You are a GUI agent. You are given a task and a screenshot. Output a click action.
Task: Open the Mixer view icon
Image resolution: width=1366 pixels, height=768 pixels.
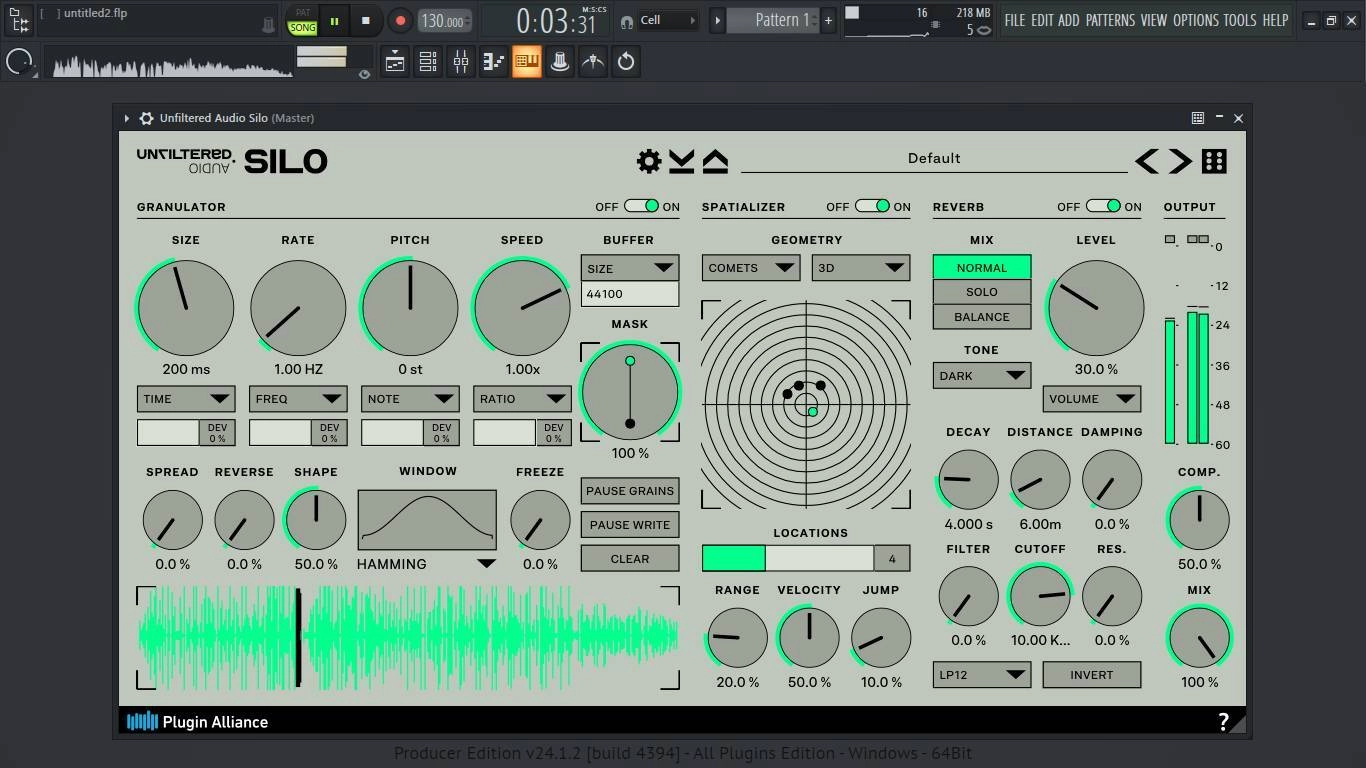pyautogui.click(x=461, y=62)
